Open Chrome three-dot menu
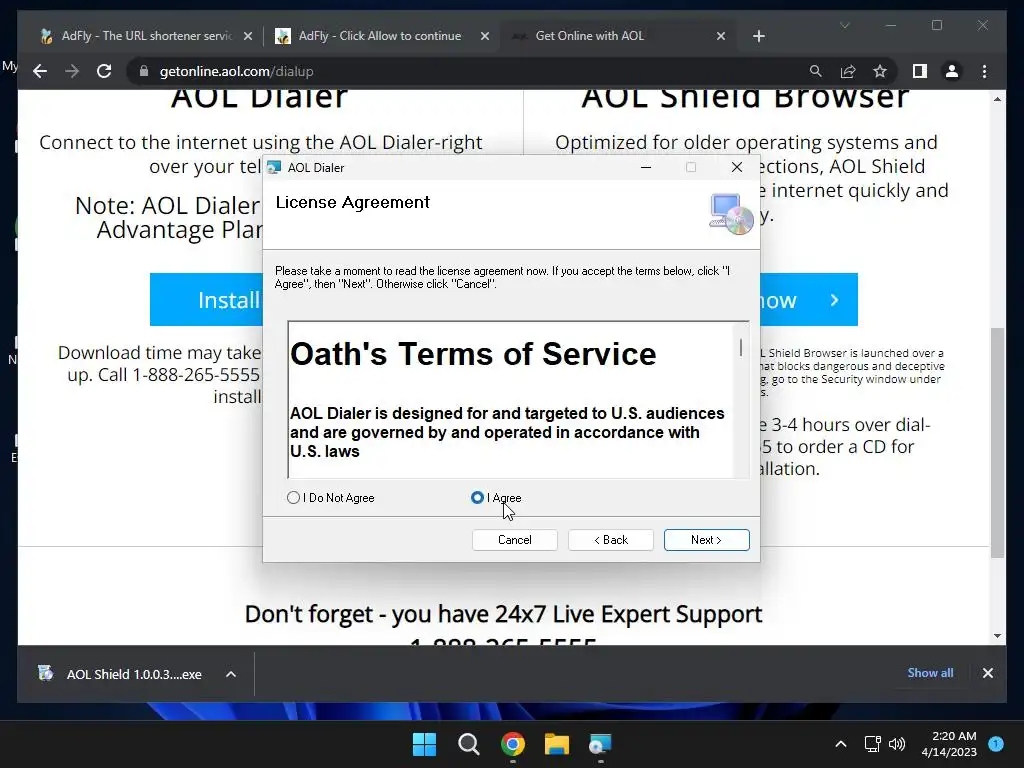The height and width of the screenshot is (768, 1024). point(984,71)
